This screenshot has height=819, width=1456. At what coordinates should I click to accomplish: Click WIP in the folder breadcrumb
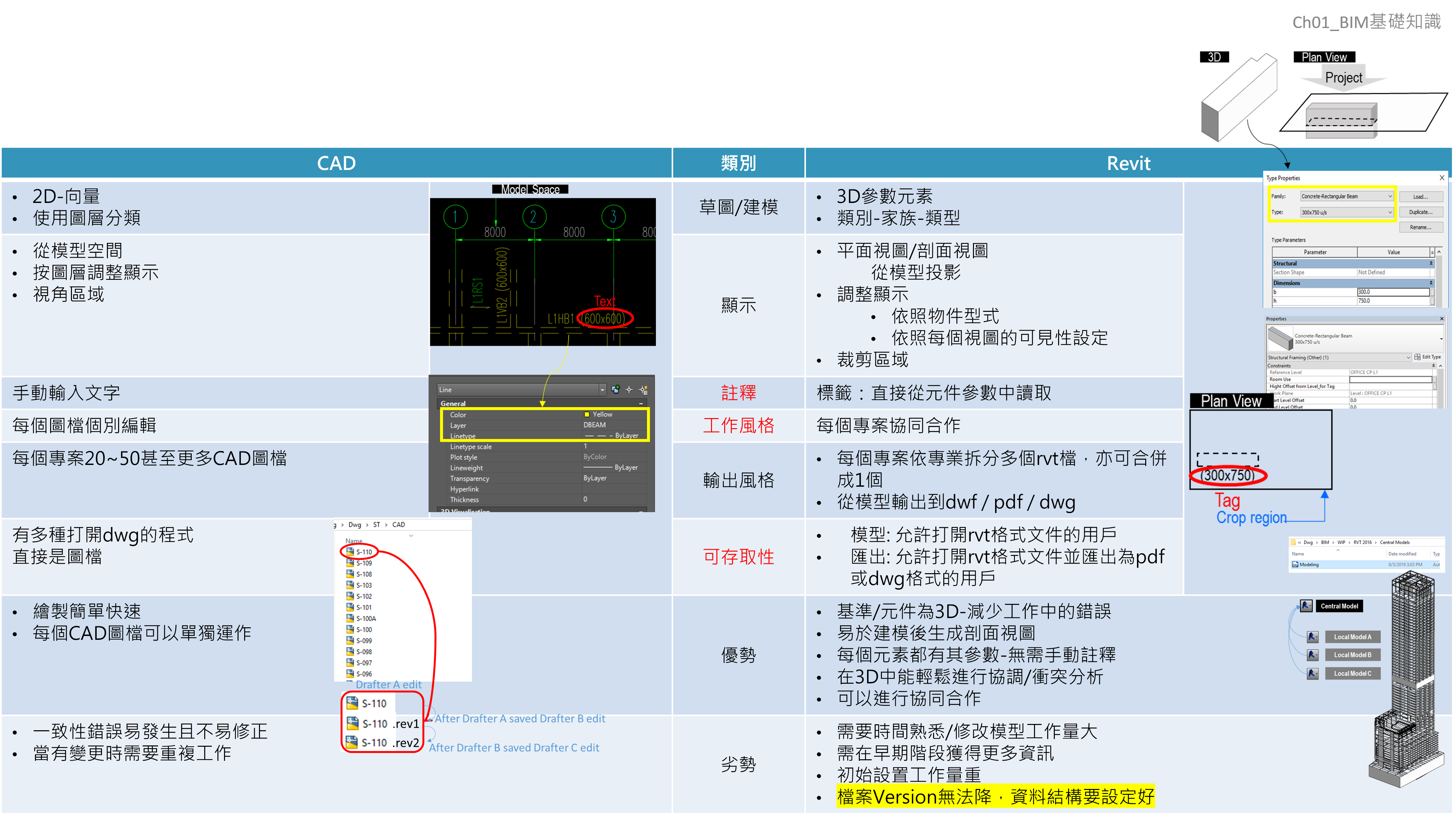[x=1341, y=542]
